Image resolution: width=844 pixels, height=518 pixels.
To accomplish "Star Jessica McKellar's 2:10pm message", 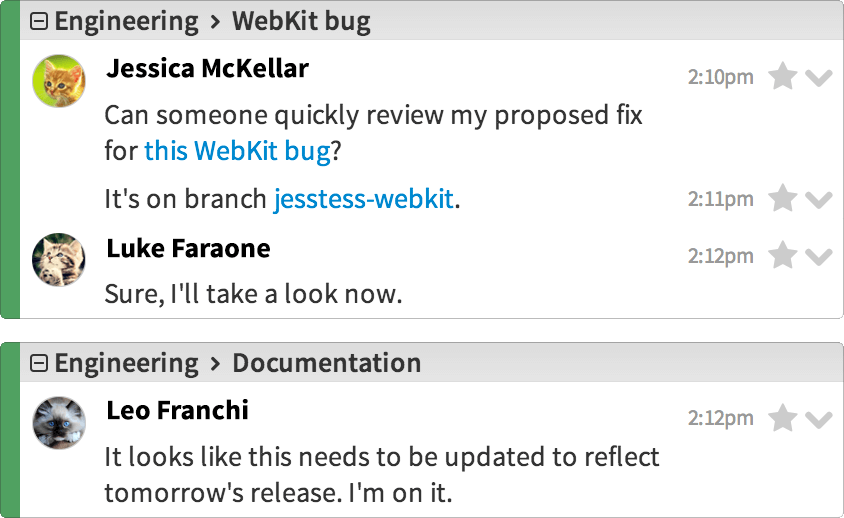I will [x=782, y=76].
